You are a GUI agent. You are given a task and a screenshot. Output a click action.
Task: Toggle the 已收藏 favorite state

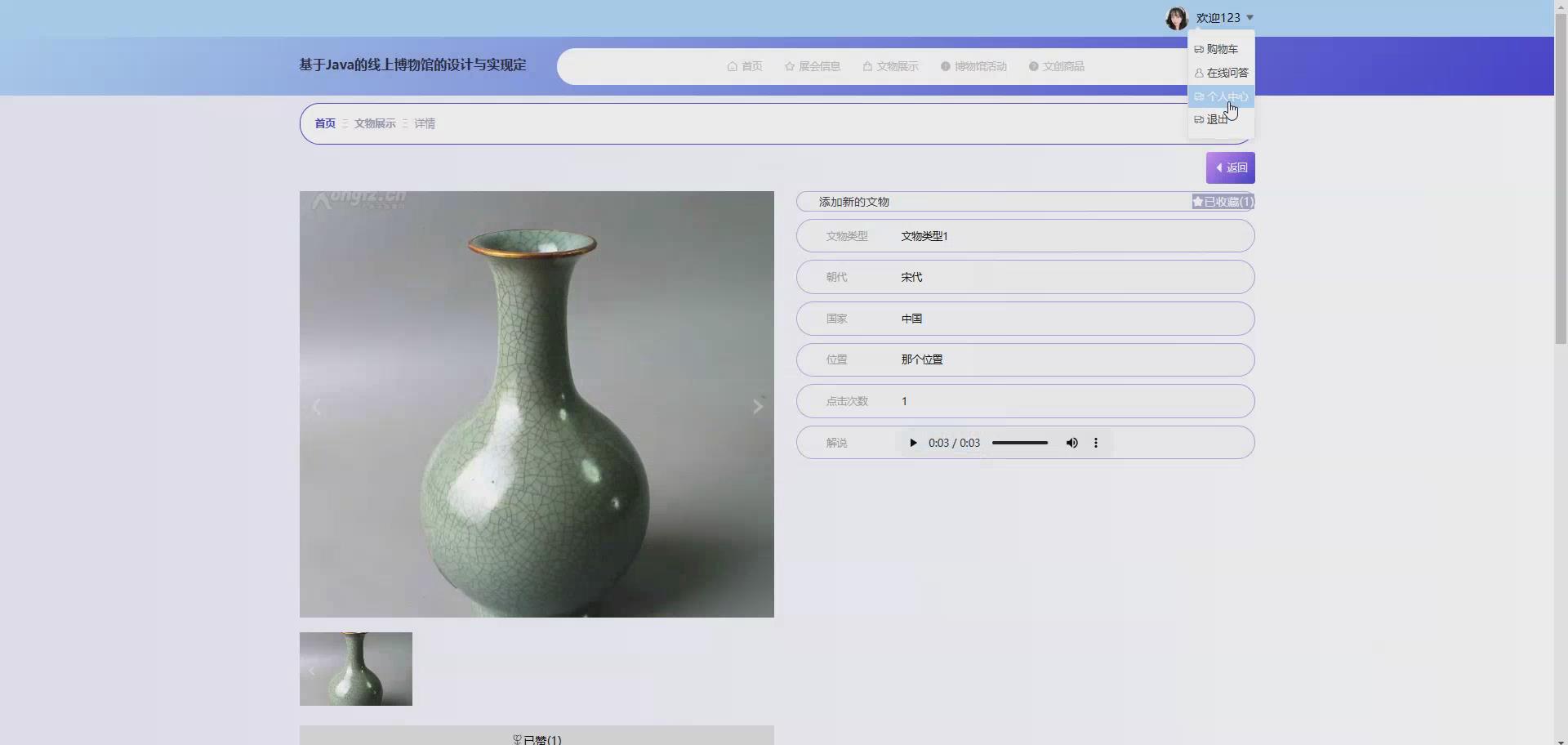(1222, 201)
